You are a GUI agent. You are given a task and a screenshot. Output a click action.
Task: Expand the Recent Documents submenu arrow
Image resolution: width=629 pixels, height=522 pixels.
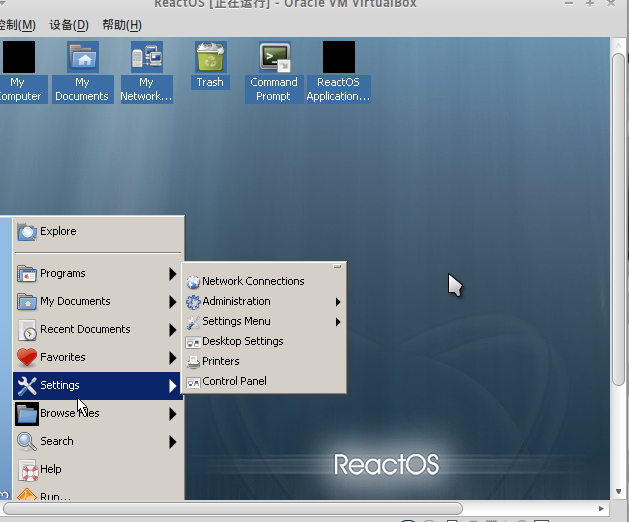(x=172, y=330)
